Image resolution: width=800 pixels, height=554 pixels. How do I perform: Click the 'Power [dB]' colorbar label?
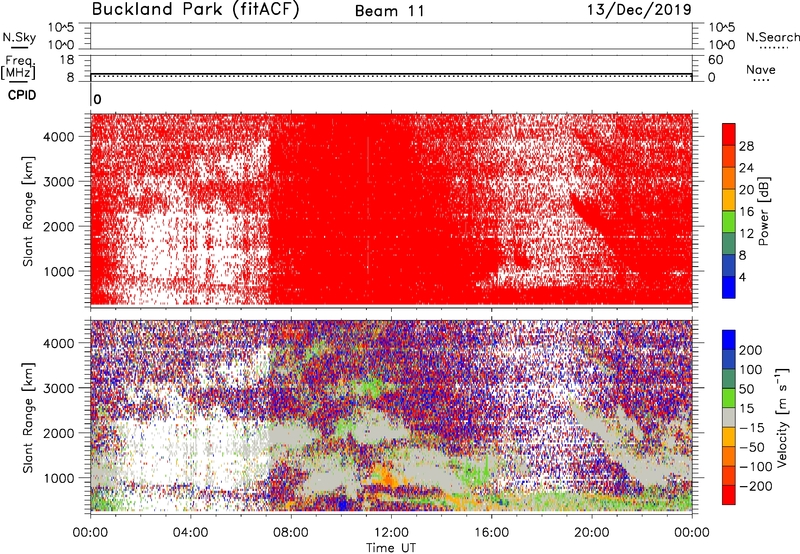(763, 211)
